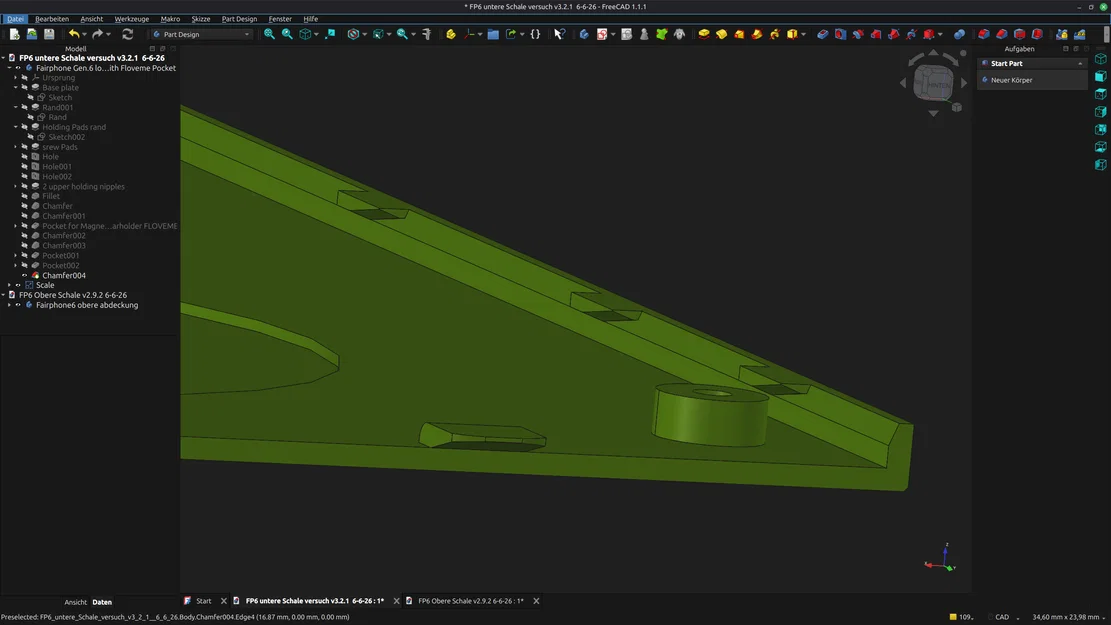
Task: Expand the Pocket001 tree node
Action: (x=16, y=256)
